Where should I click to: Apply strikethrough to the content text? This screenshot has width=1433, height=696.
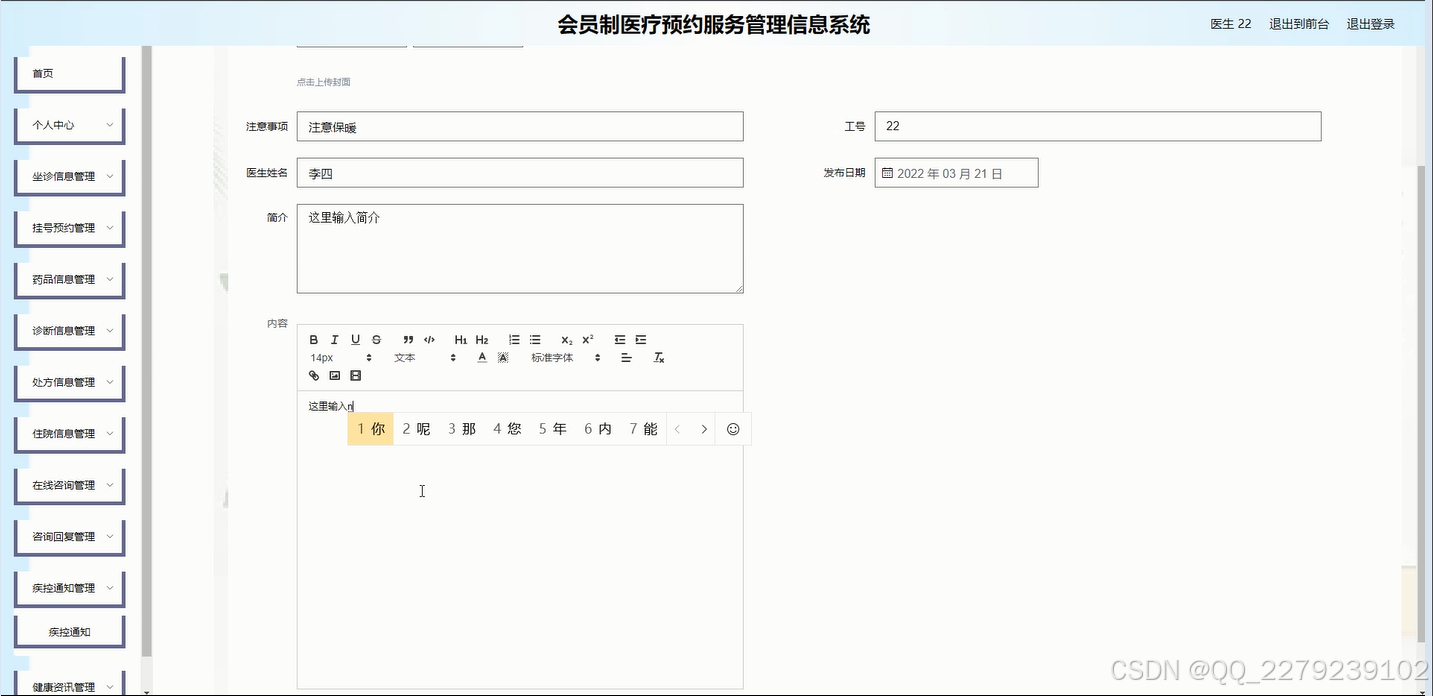[376, 339]
